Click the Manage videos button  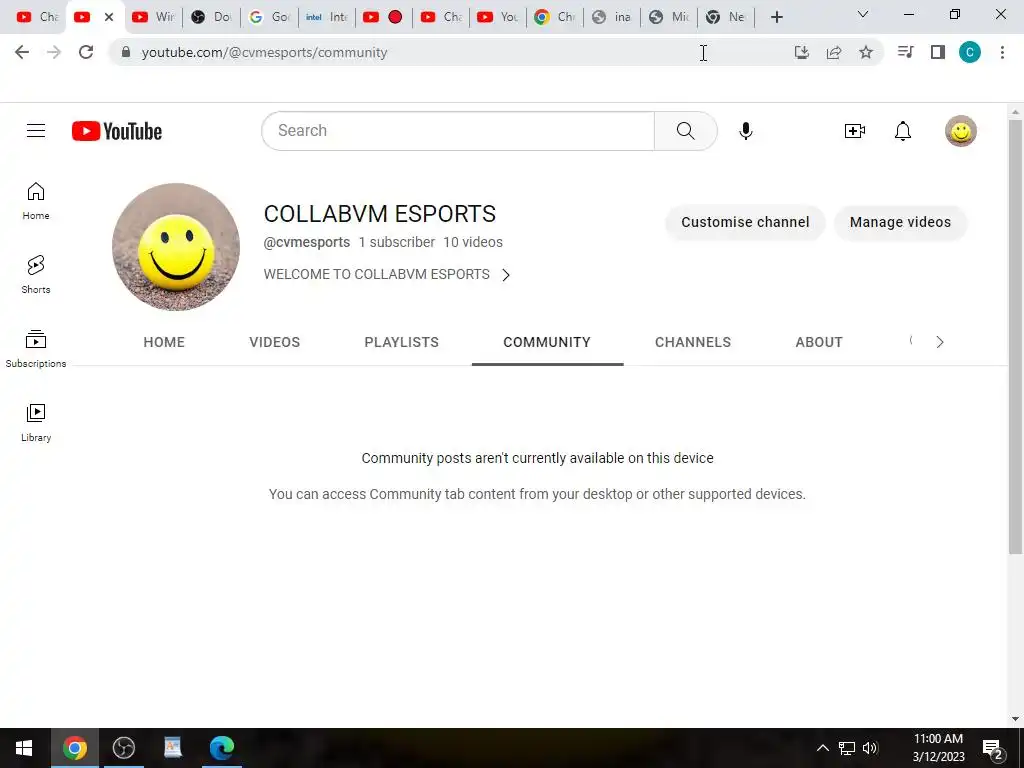tap(900, 222)
